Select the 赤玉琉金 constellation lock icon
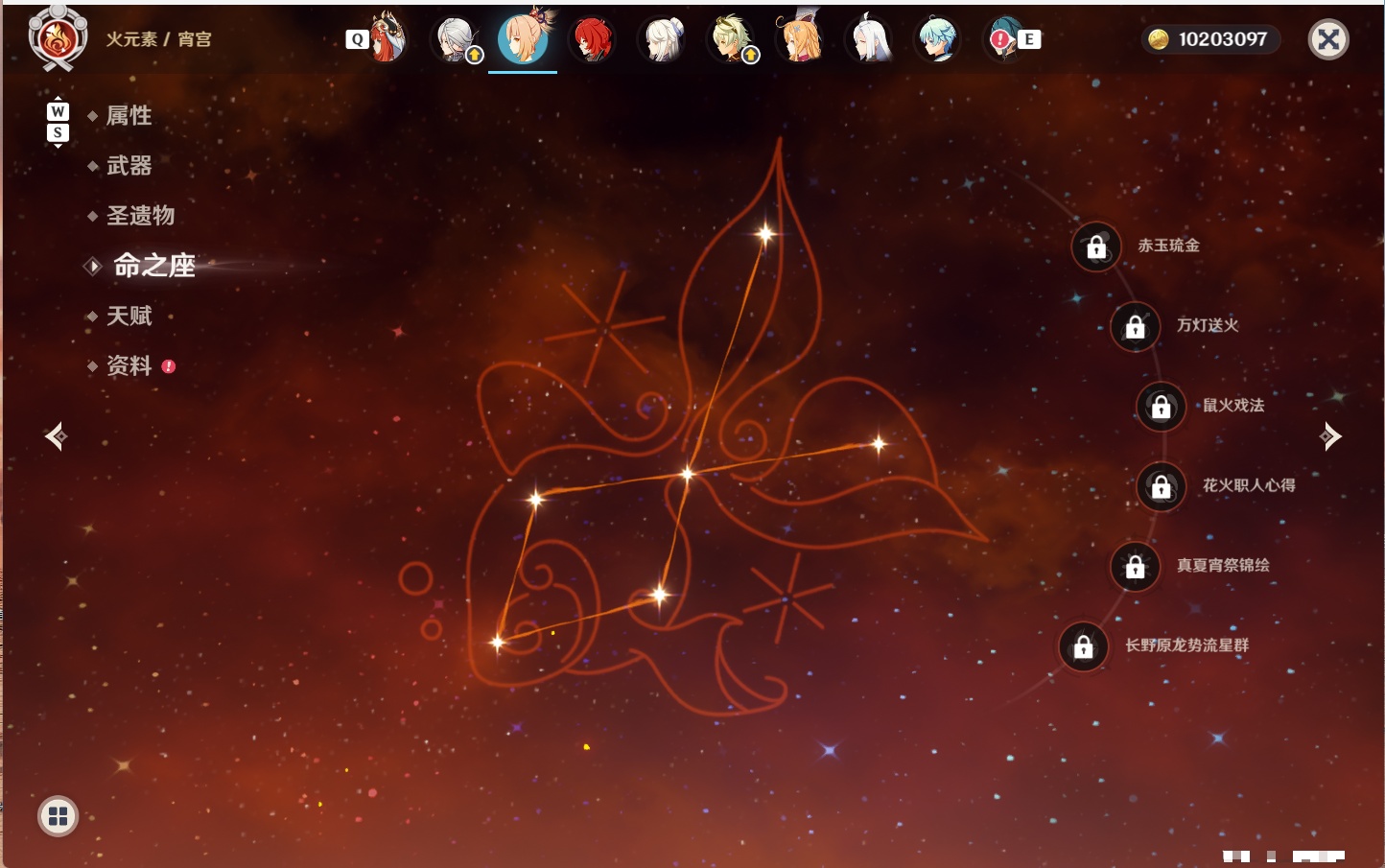Image resolution: width=1385 pixels, height=868 pixels. 1096,246
